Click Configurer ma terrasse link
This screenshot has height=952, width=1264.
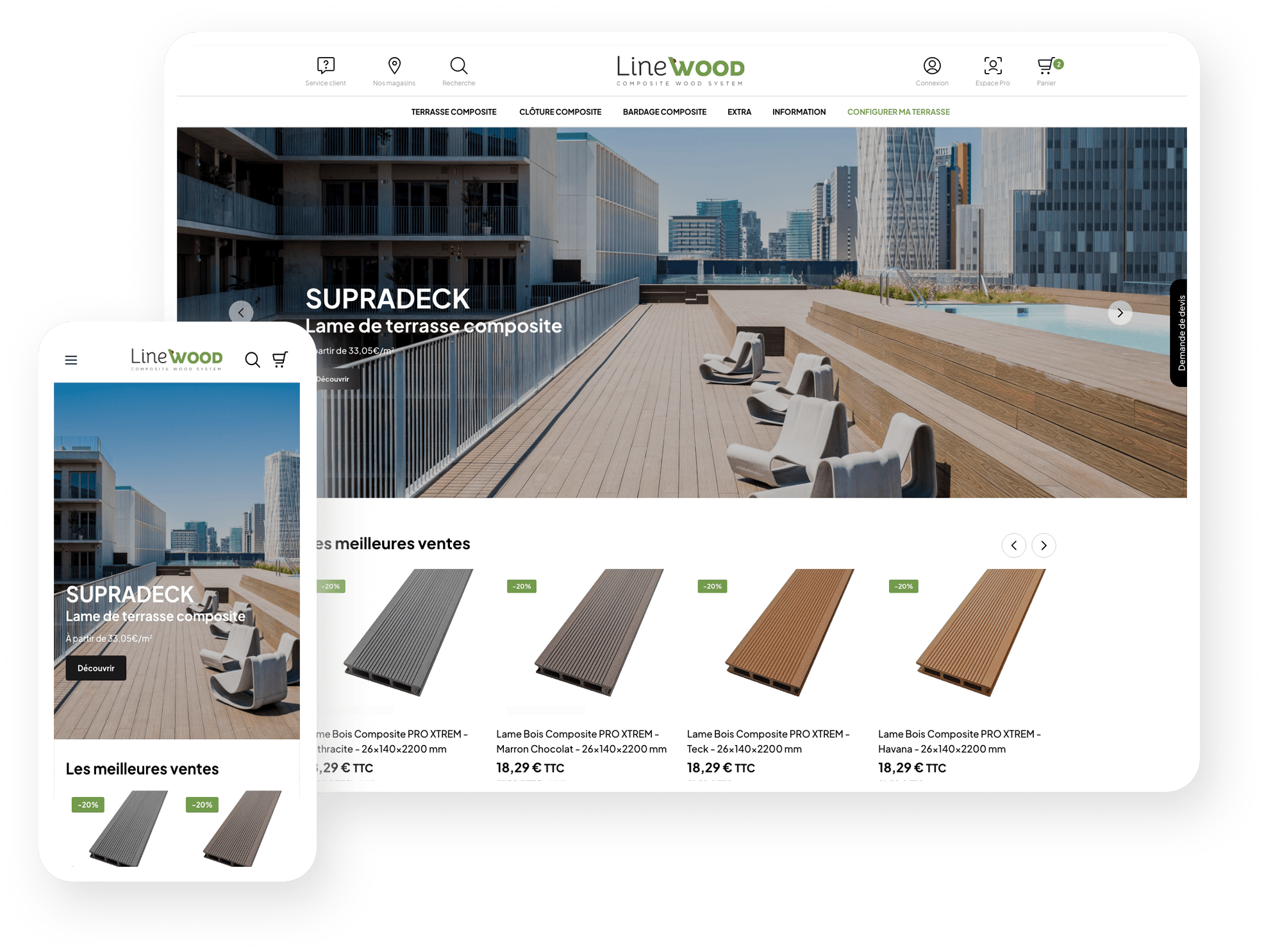pos(898,112)
